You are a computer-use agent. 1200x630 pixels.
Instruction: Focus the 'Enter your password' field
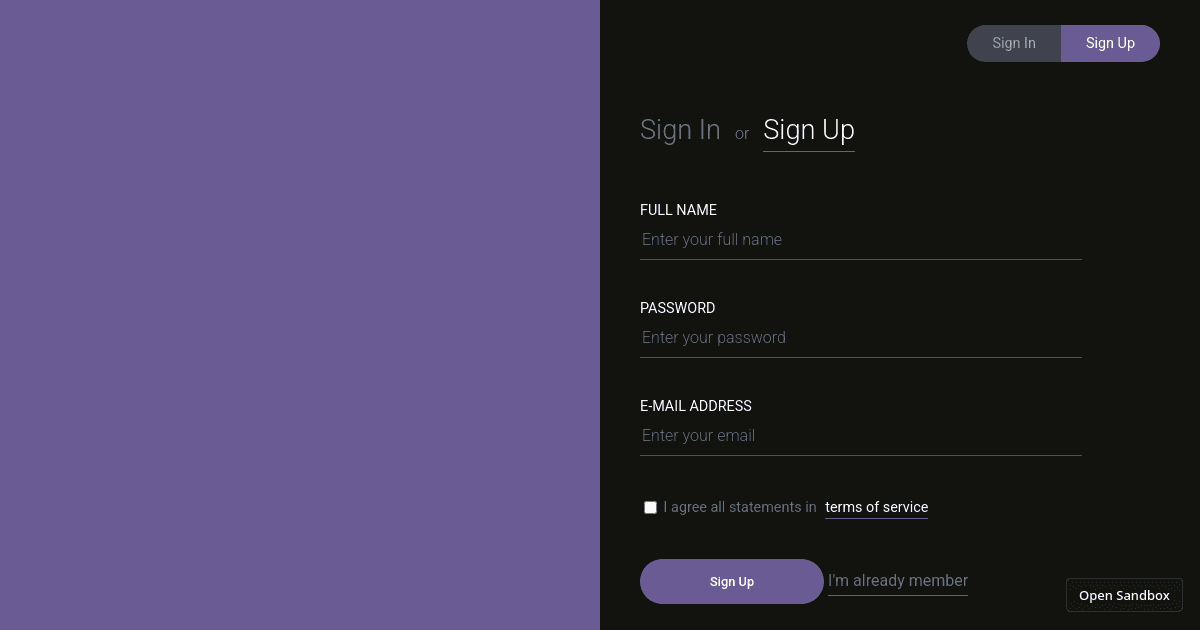point(860,337)
